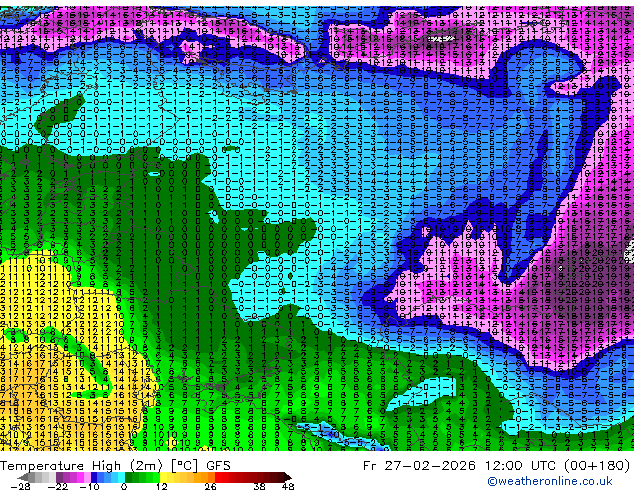Open the weatheronline.co.uk copyright link

549,481
